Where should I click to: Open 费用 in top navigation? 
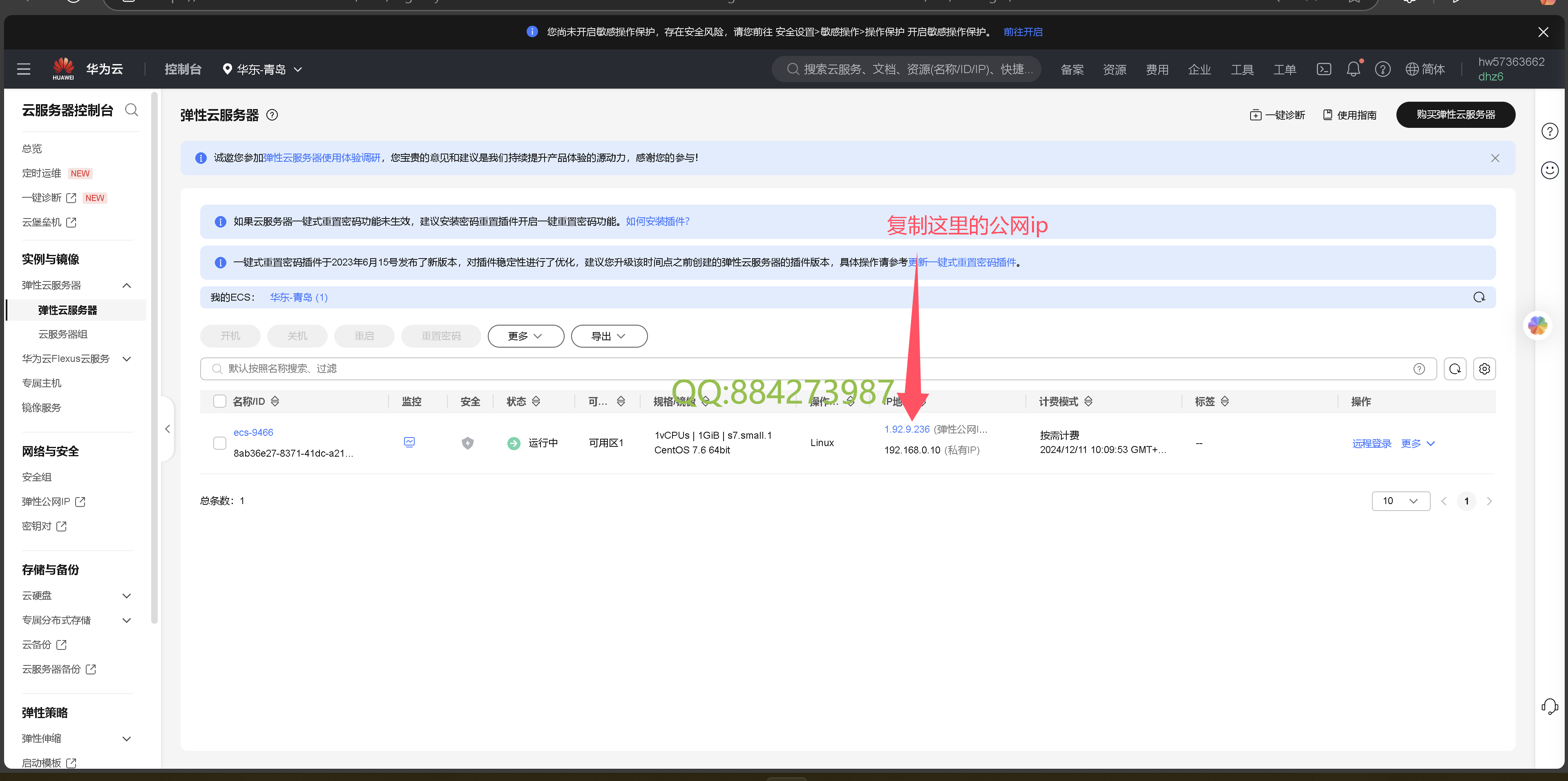[x=1157, y=69]
